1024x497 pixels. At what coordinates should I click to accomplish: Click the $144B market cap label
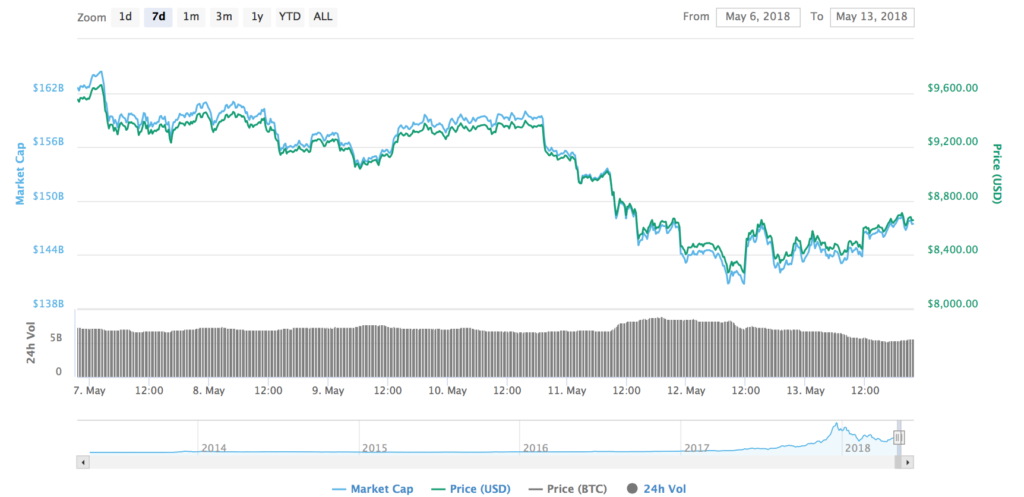[x=50, y=250]
